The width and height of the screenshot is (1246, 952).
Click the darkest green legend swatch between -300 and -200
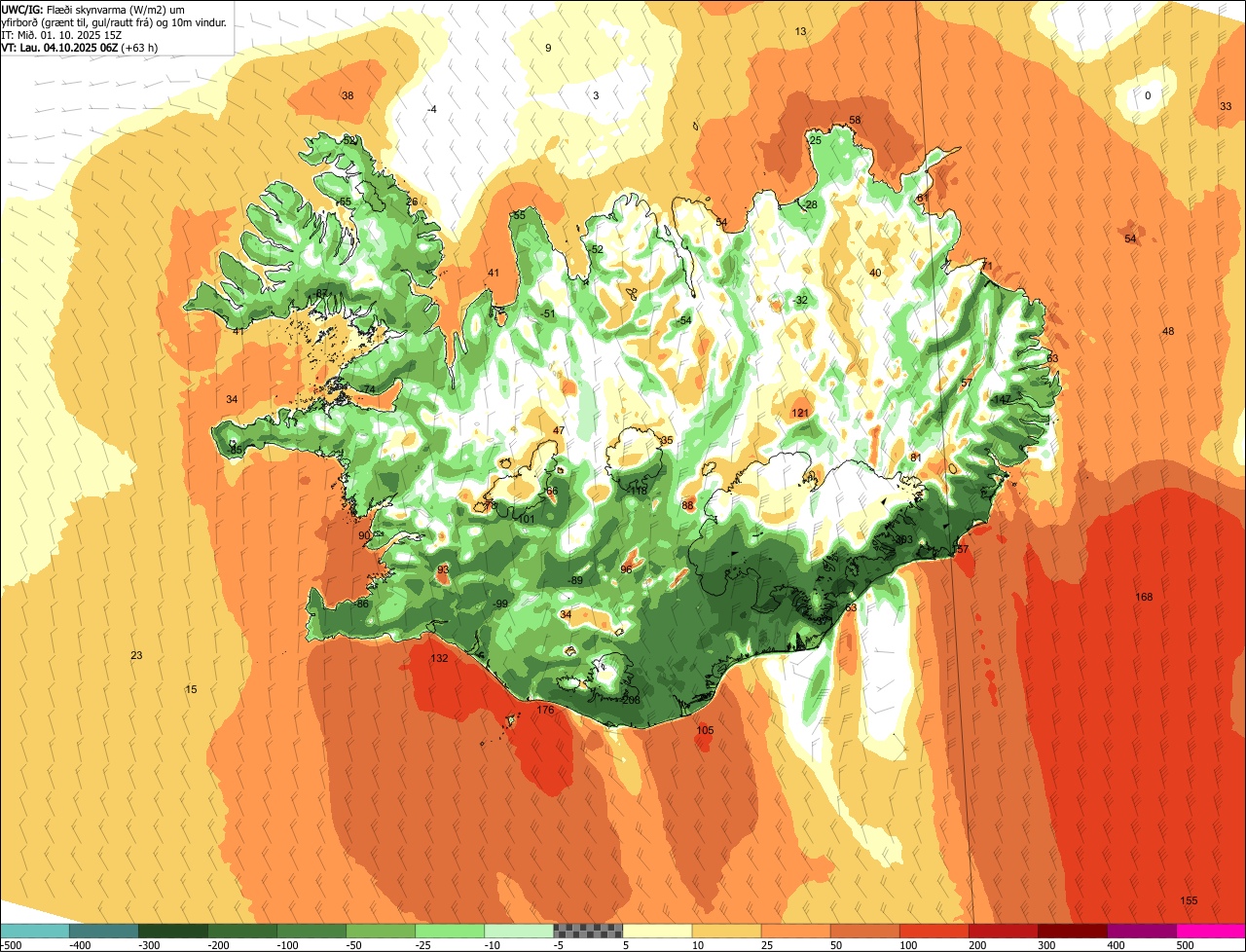[x=173, y=932]
